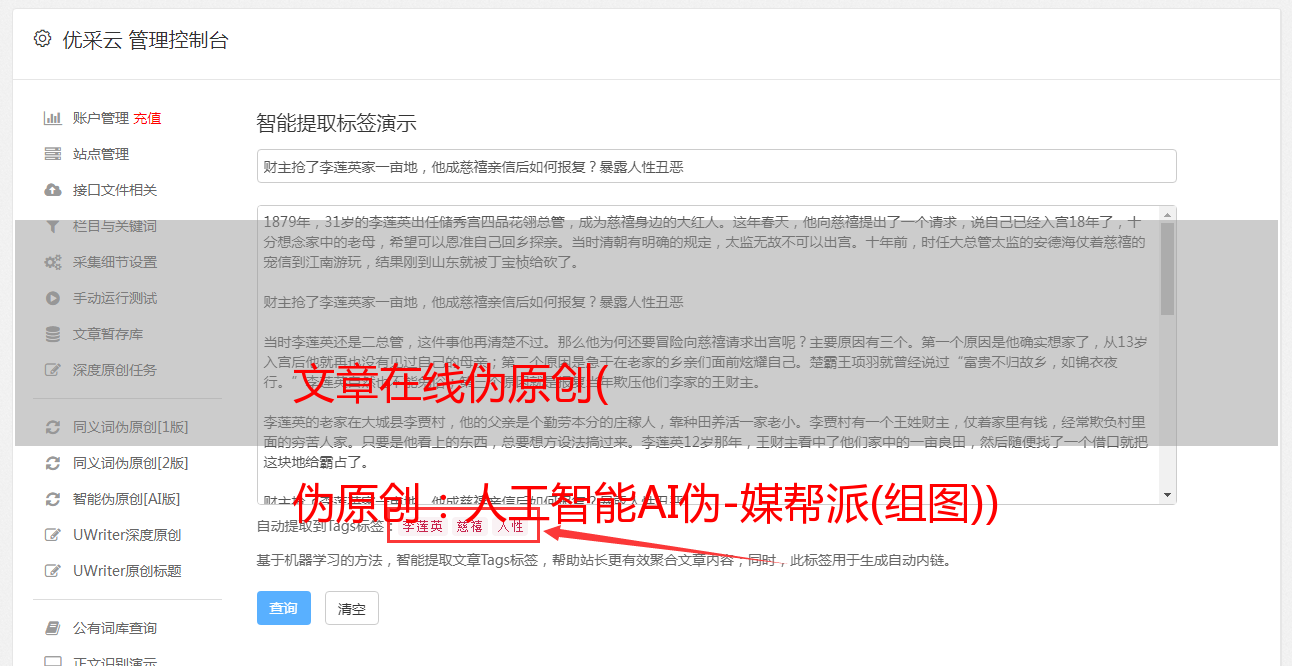
Task: Click the play circle icon for 手动运行测试
Action: click(x=53, y=298)
